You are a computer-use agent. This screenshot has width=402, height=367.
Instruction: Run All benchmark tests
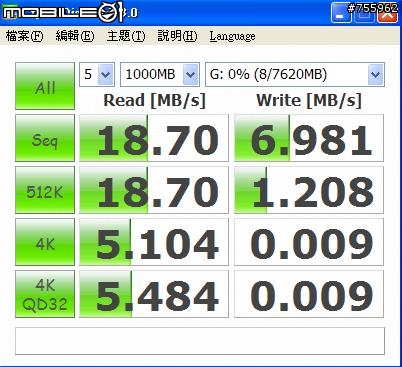click(x=45, y=86)
